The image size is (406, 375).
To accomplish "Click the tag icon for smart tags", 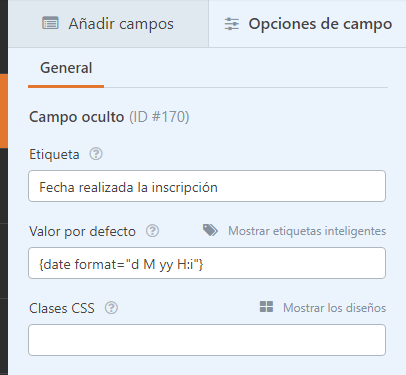I will [210, 230].
